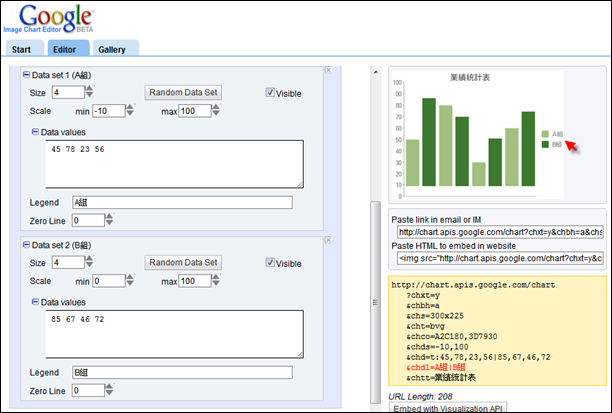Click the http://chart.apis.google.com/chart line in the yellow box
Viewport: 612px width, 413px height.
click(x=473, y=285)
